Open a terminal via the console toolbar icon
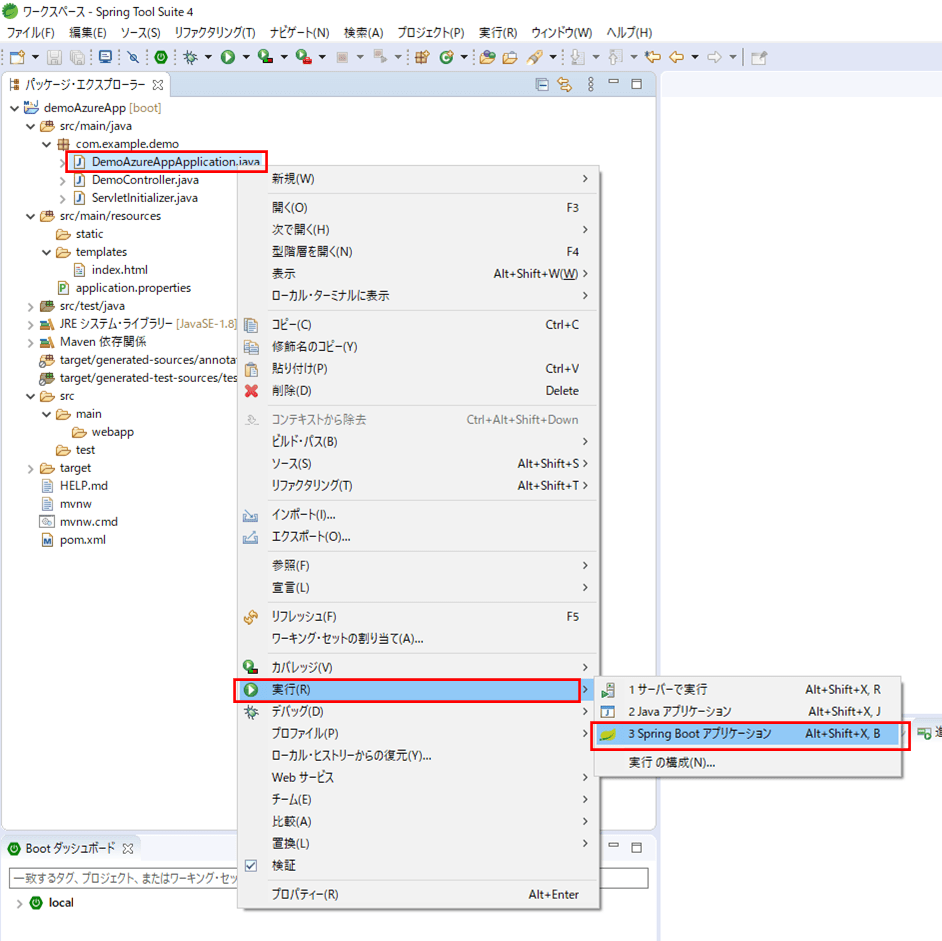The image size is (942, 941). pos(104,58)
